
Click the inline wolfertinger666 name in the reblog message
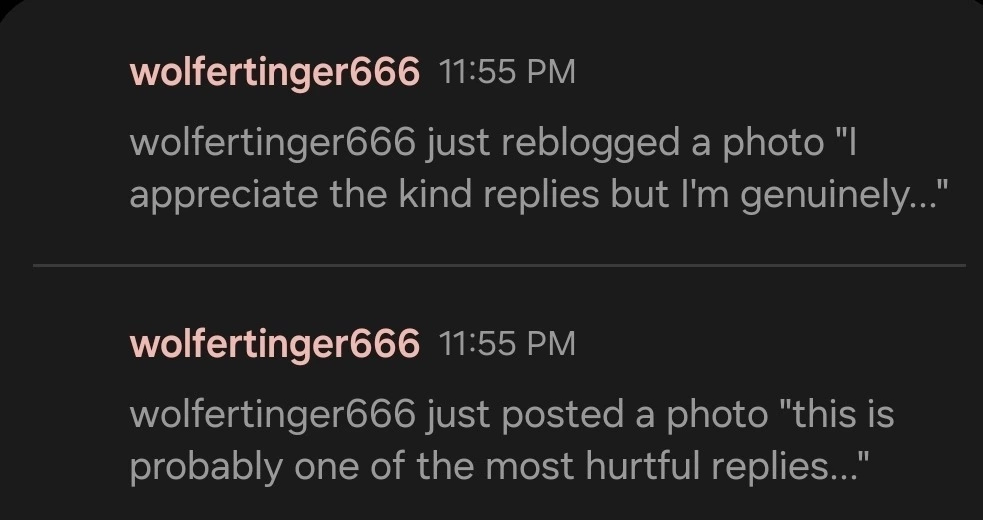pos(272,144)
